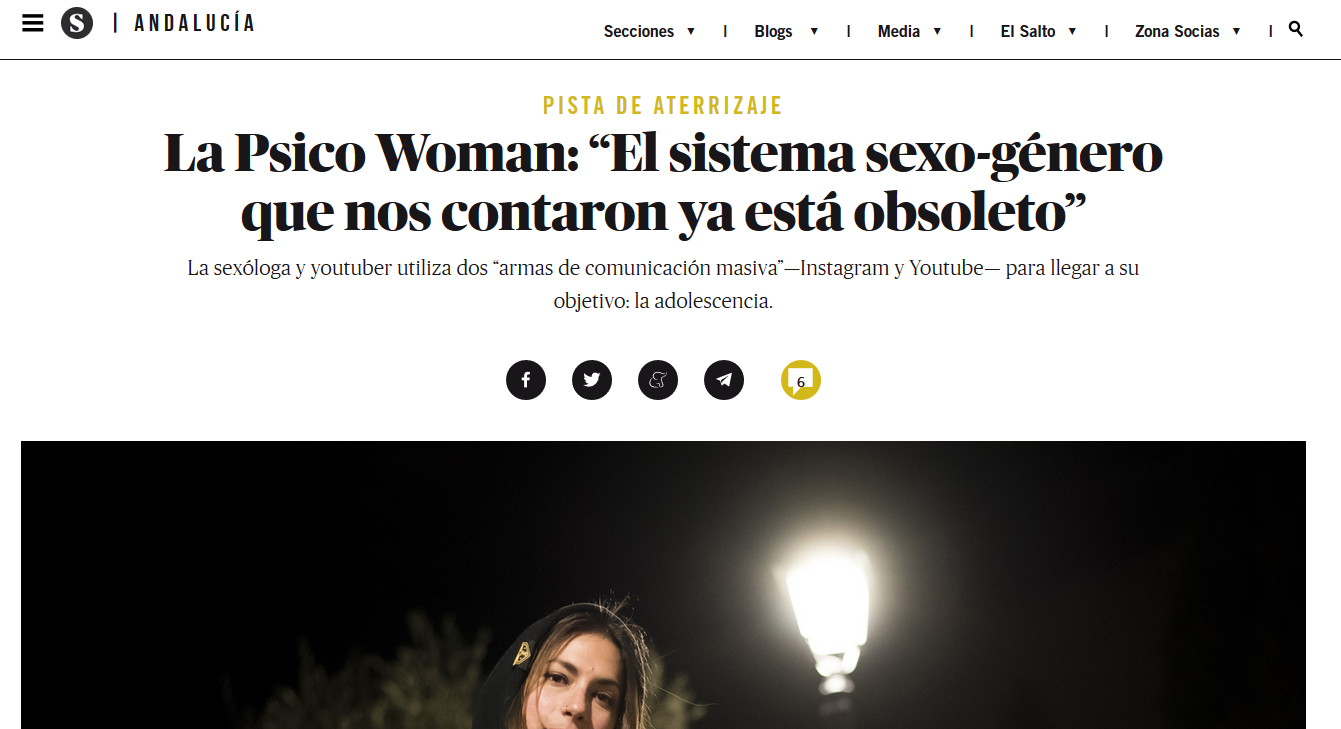Share article on Menéame
The height and width of the screenshot is (729, 1341).
pos(658,380)
